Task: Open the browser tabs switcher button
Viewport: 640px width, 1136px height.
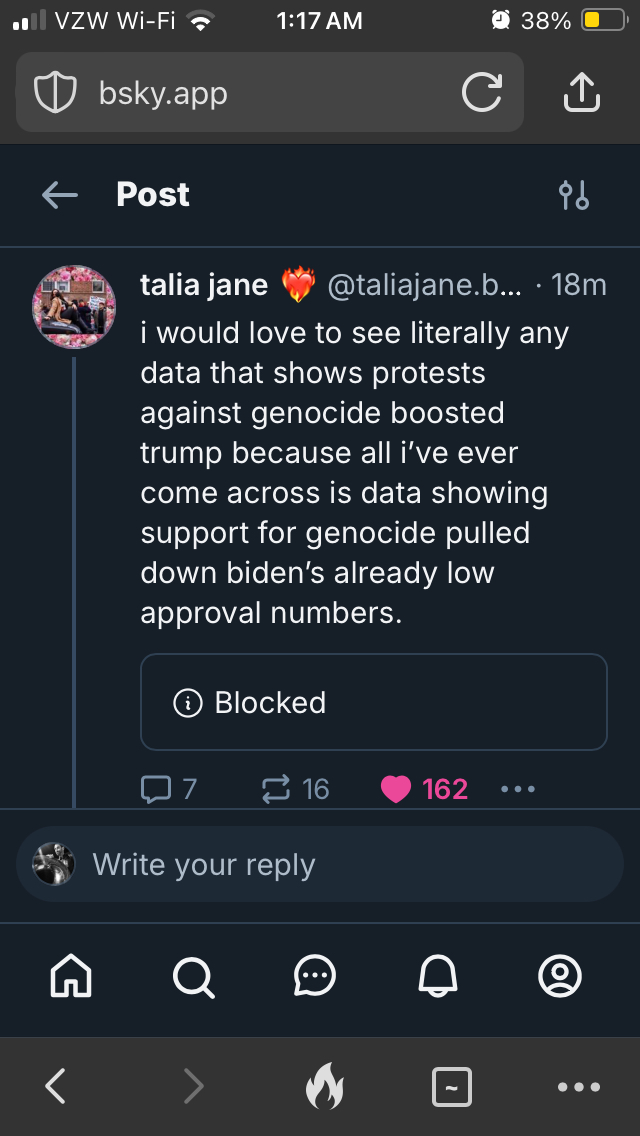Action: coord(451,1086)
